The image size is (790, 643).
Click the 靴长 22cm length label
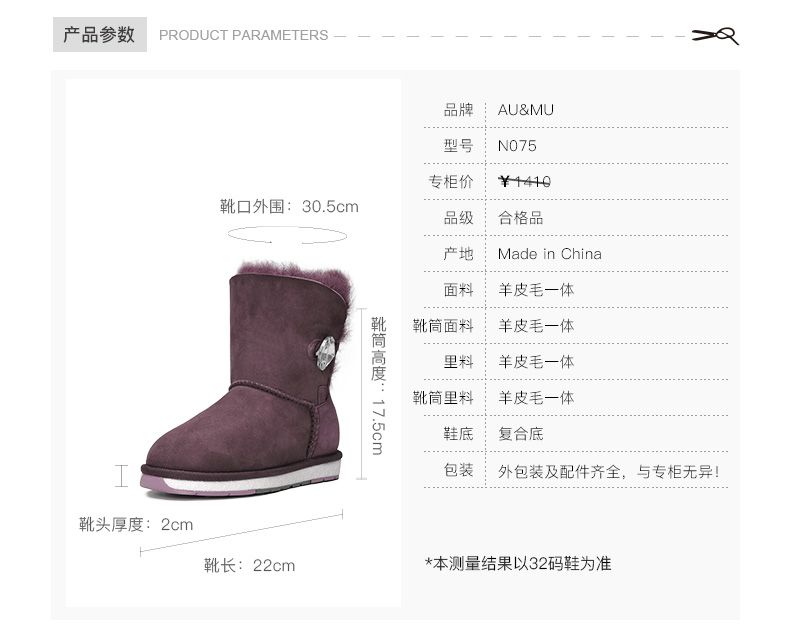pyautogui.click(x=249, y=565)
